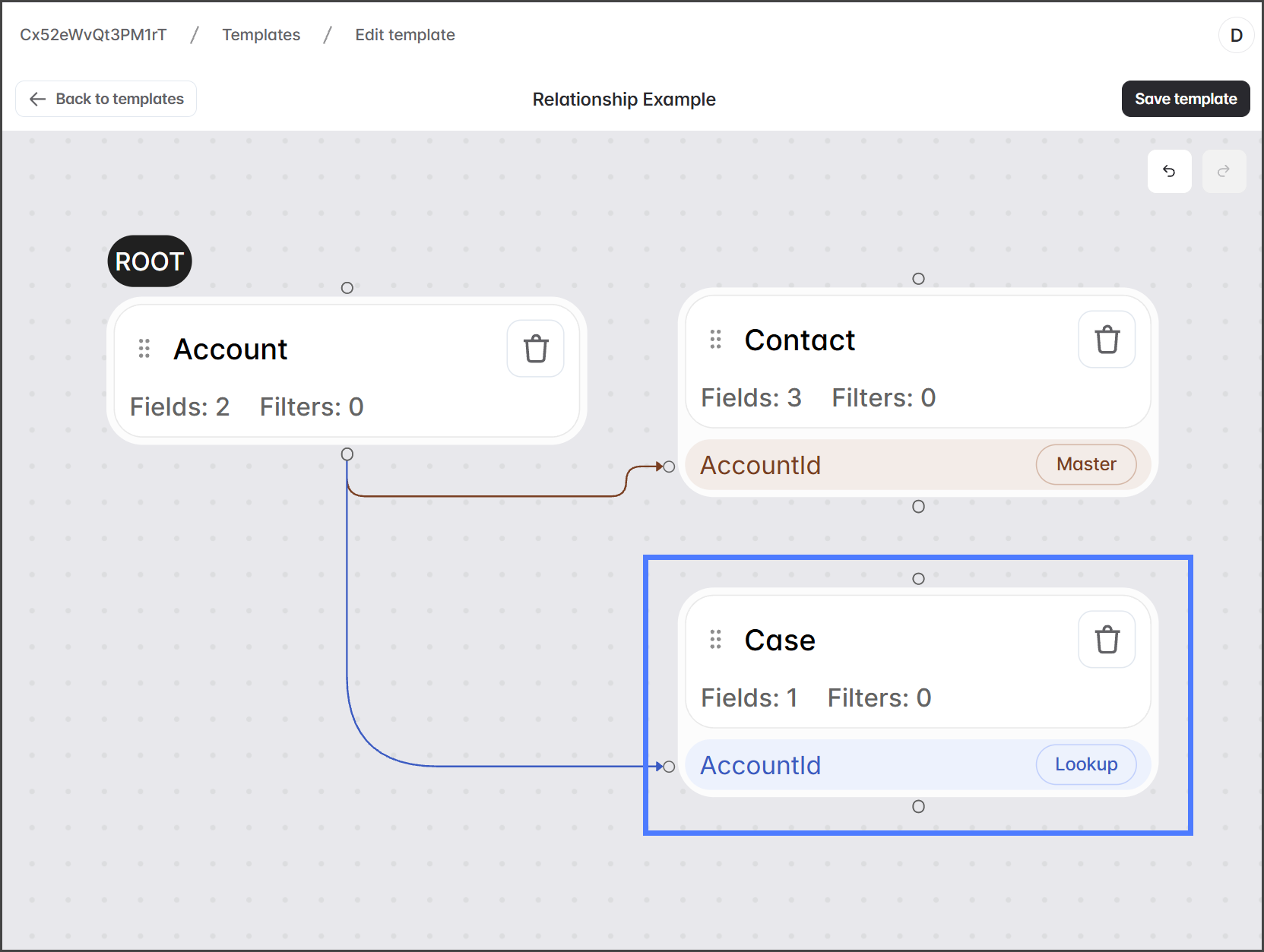Open Templates breadcrumb link
The image size is (1264, 952).
pos(261,35)
